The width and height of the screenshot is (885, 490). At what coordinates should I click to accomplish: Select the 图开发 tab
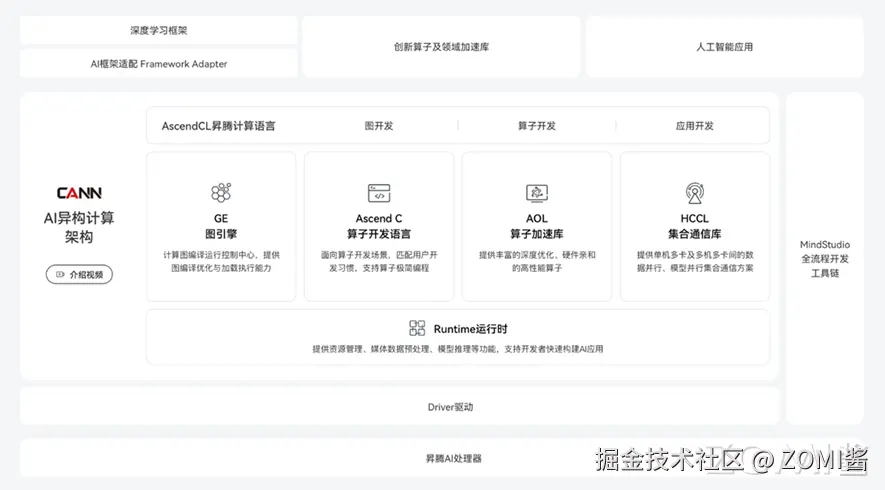379,126
